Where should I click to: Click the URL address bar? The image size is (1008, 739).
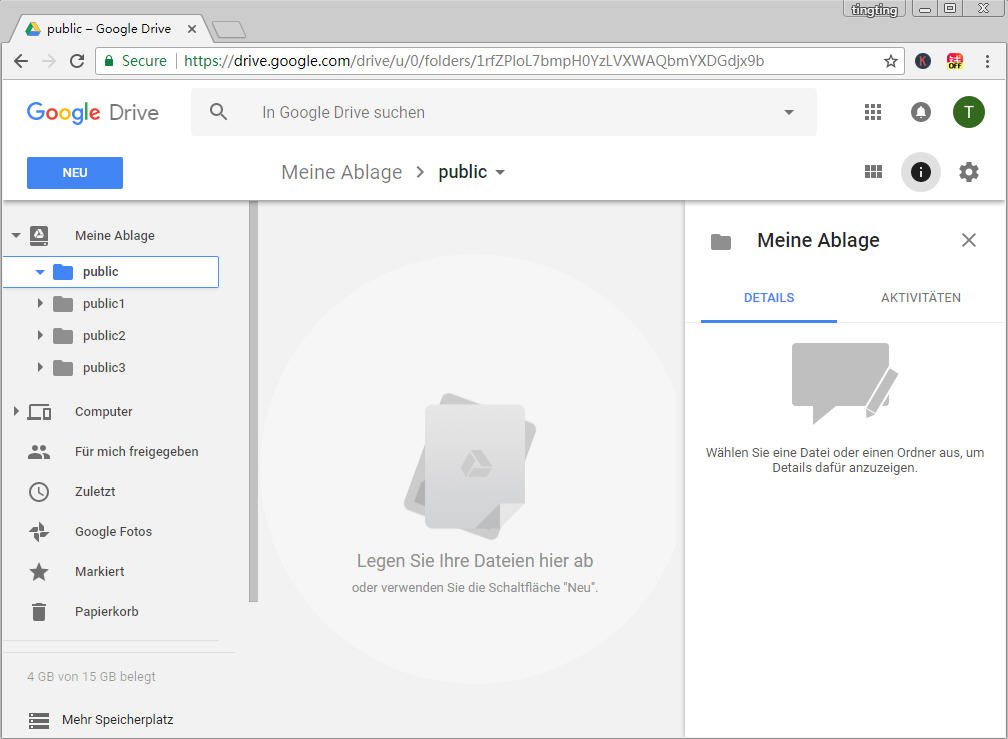(x=500, y=61)
